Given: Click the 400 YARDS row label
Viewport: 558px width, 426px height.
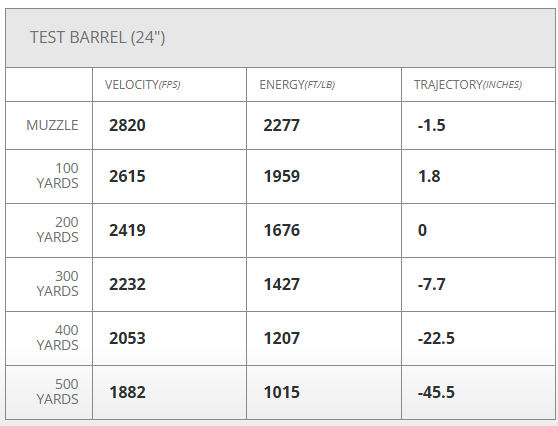Looking at the screenshot, I should 57,338.
